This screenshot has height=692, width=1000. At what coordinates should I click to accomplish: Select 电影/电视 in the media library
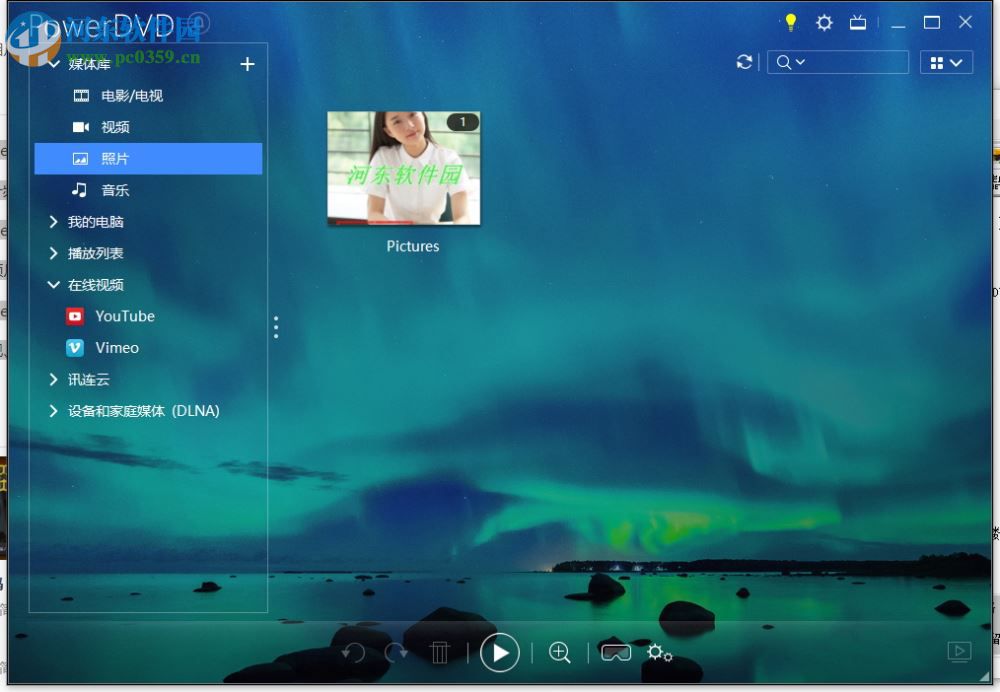tap(131, 96)
